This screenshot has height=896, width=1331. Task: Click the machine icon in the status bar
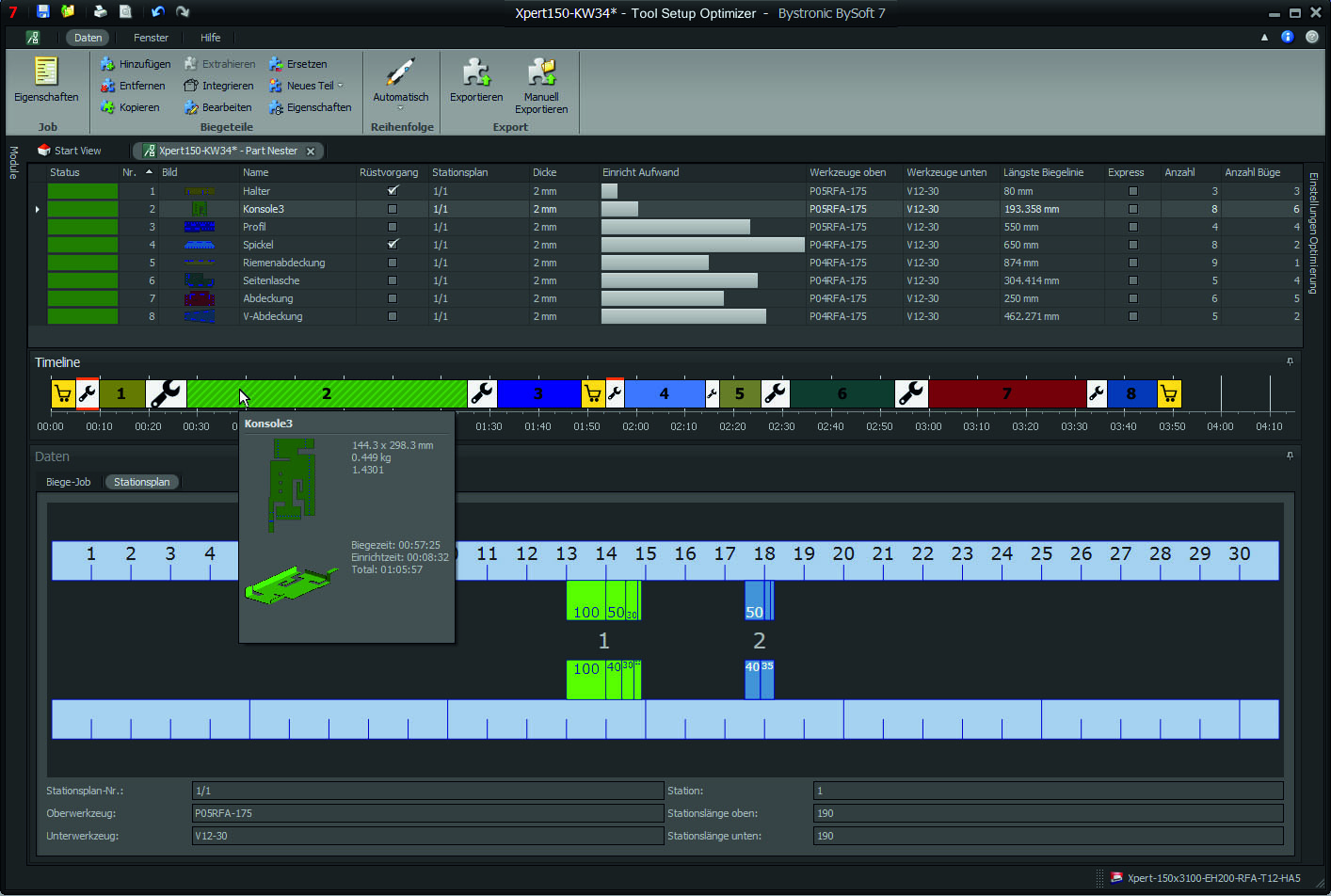pyautogui.click(x=1116, y=877)
